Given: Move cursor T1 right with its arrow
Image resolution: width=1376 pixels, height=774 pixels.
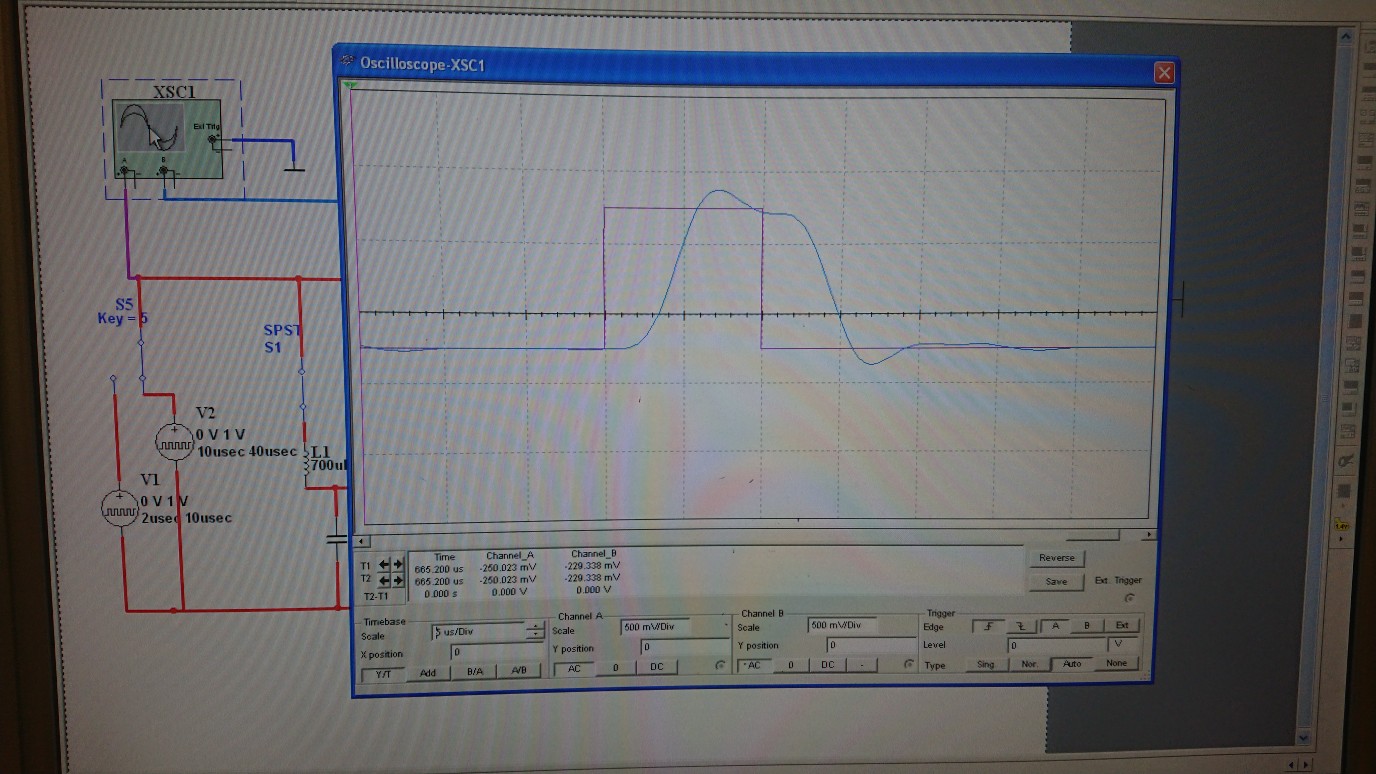Looking at the screenshot, I should coord(397,564).
